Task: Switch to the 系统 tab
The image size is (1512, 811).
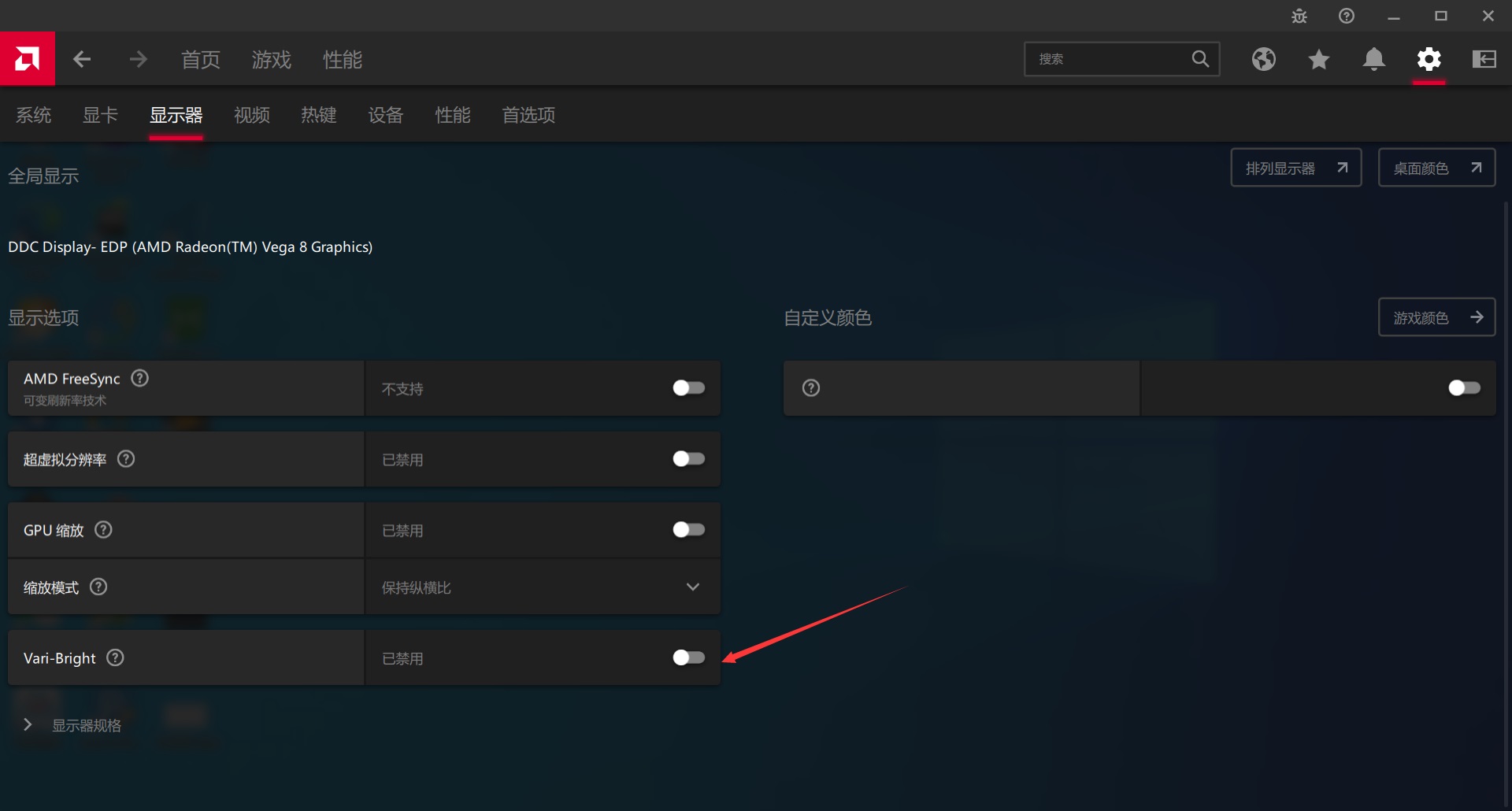Action: 34,116
